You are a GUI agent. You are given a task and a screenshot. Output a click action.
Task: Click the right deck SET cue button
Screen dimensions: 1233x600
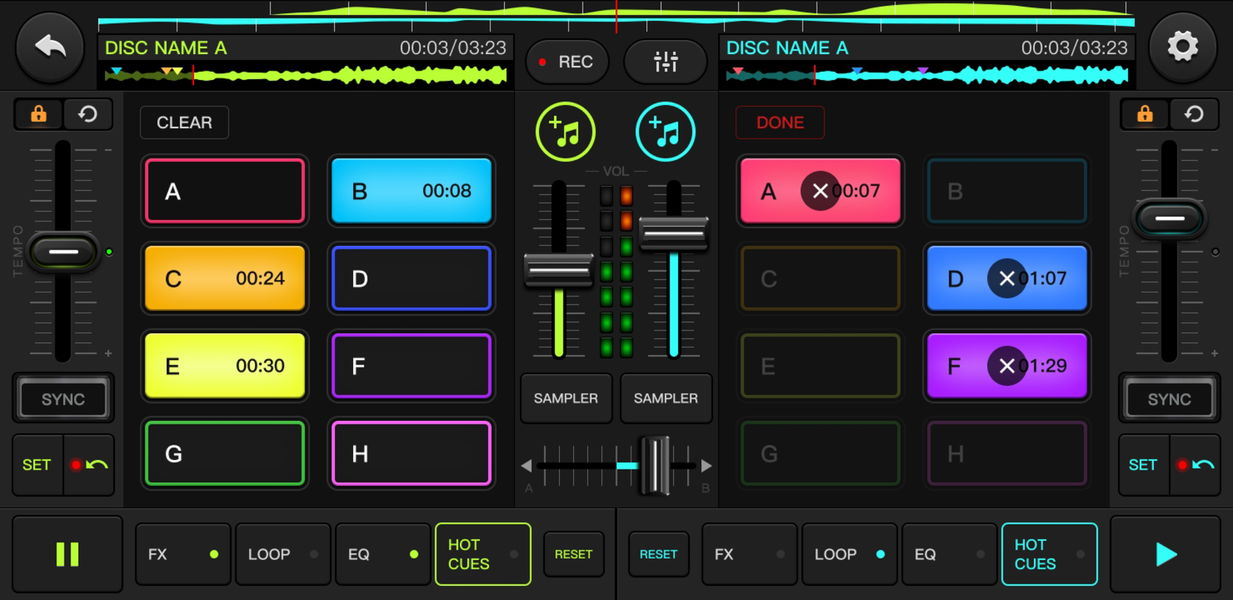click(1143, 465)
